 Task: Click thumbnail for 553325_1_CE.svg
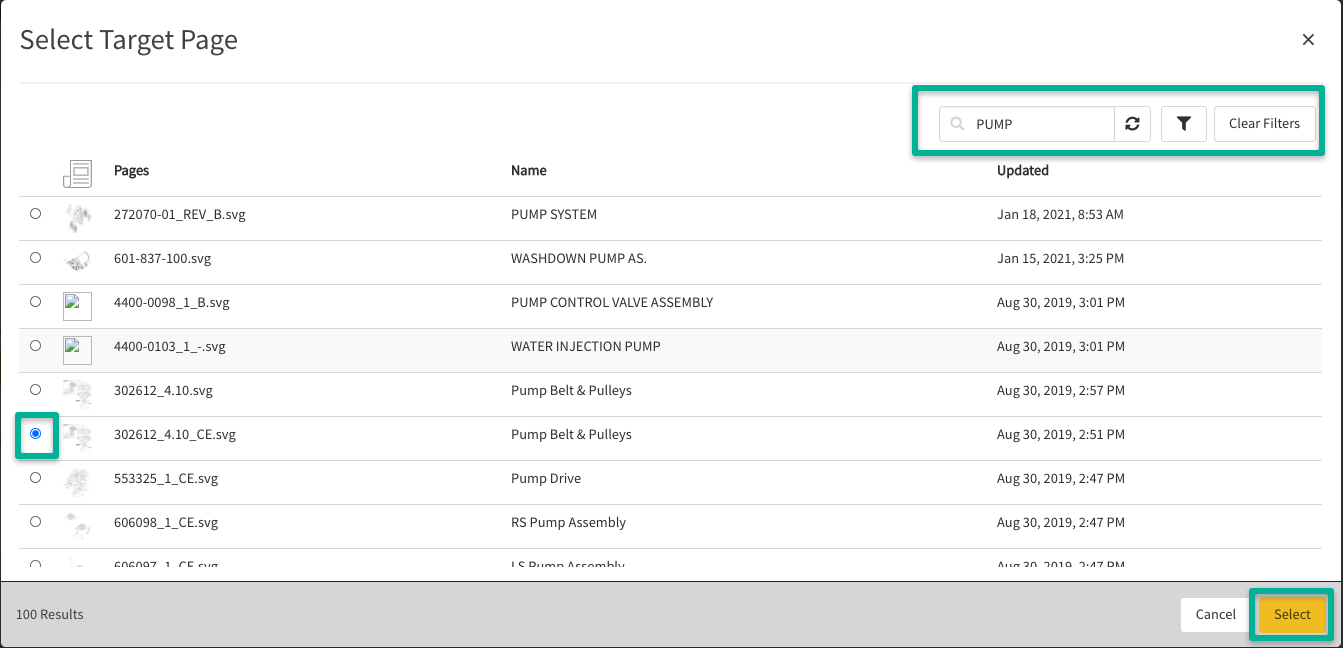[77, 481]
